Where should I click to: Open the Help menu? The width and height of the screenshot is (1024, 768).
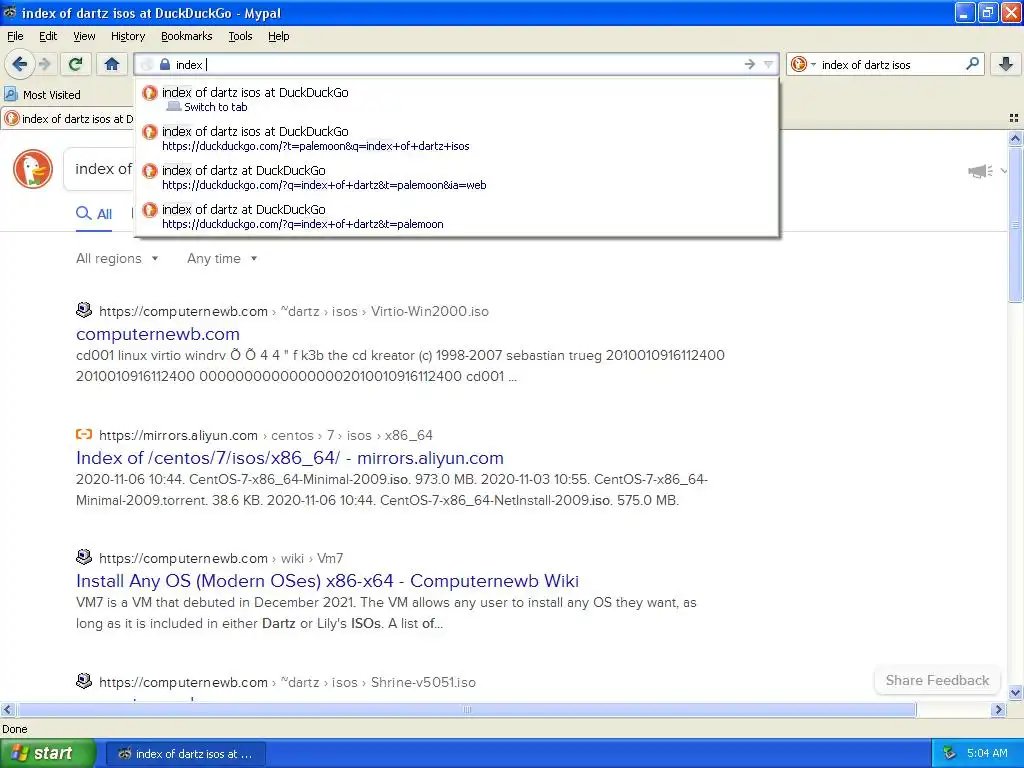[278, 36]
